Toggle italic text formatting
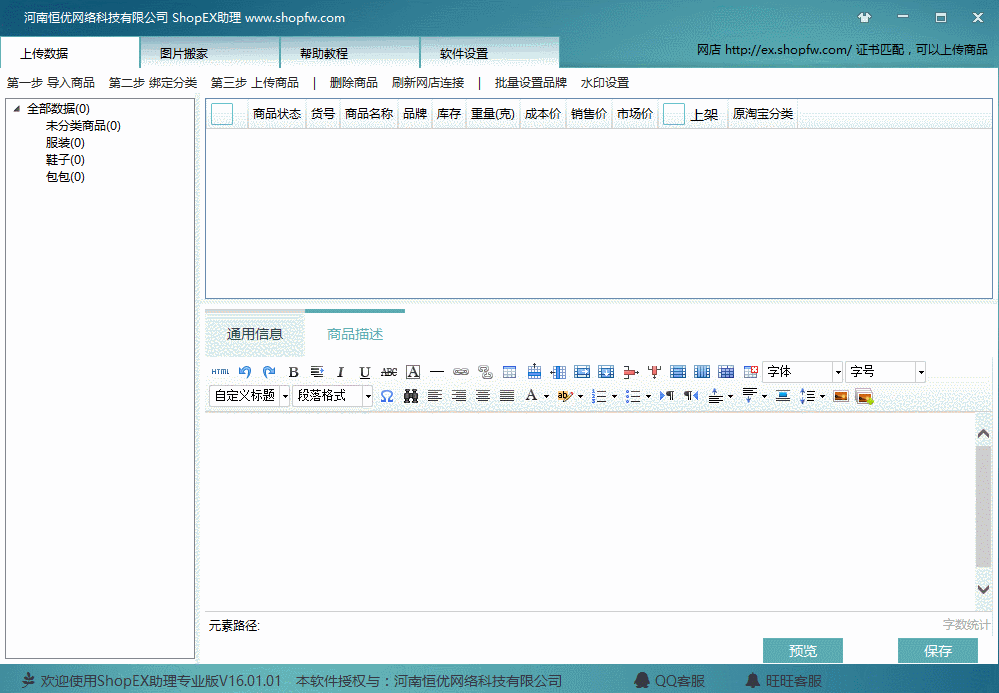 (x=340, y=372)
